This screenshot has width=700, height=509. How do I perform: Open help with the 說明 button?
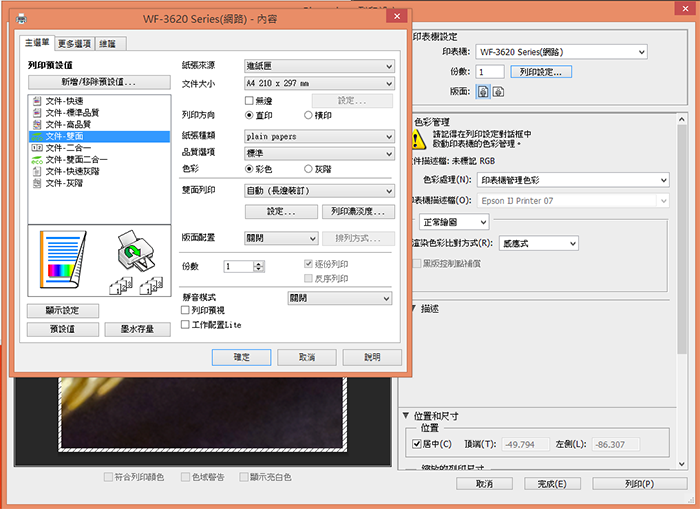point(372,357)
